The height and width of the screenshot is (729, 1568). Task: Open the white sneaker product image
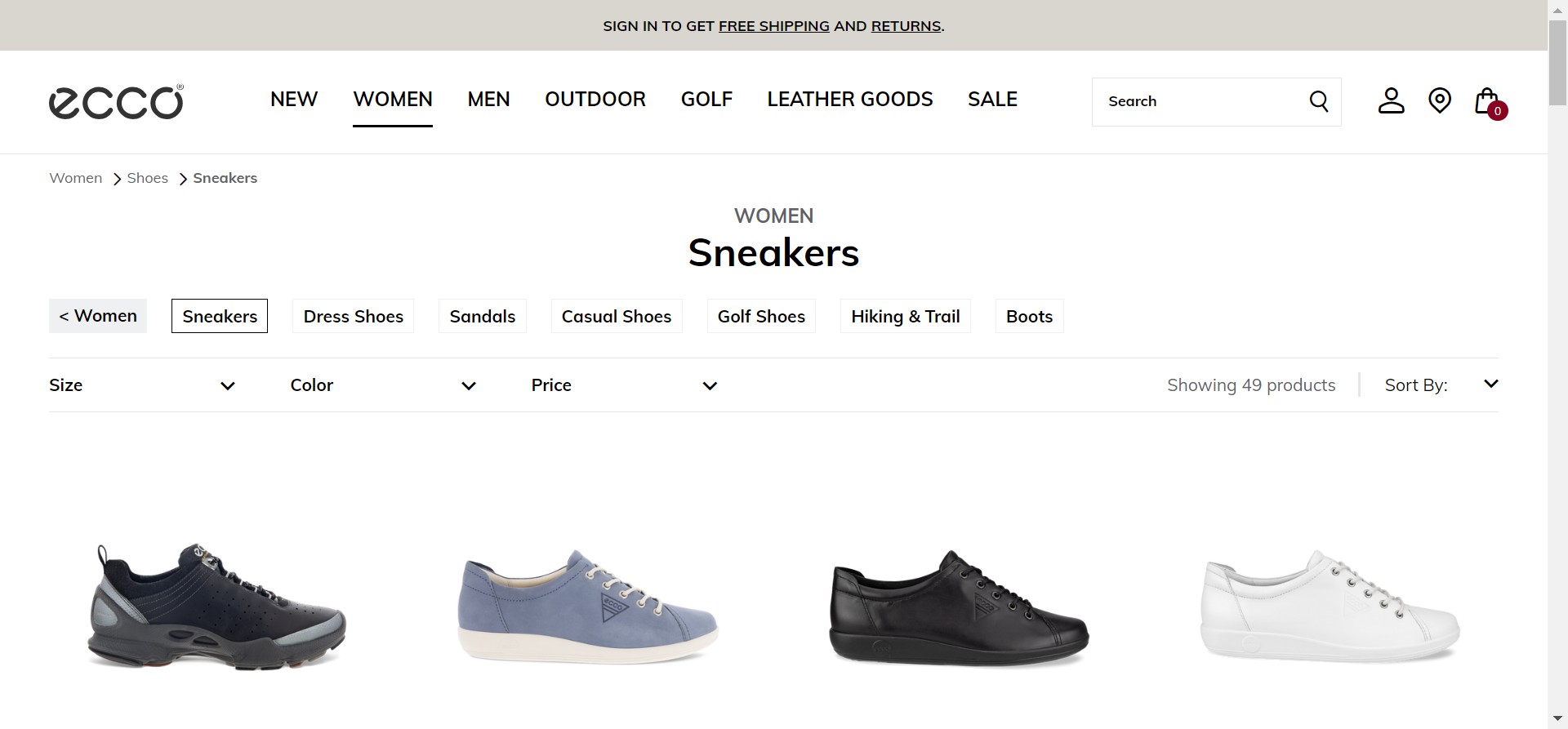tap(1330, 608)
